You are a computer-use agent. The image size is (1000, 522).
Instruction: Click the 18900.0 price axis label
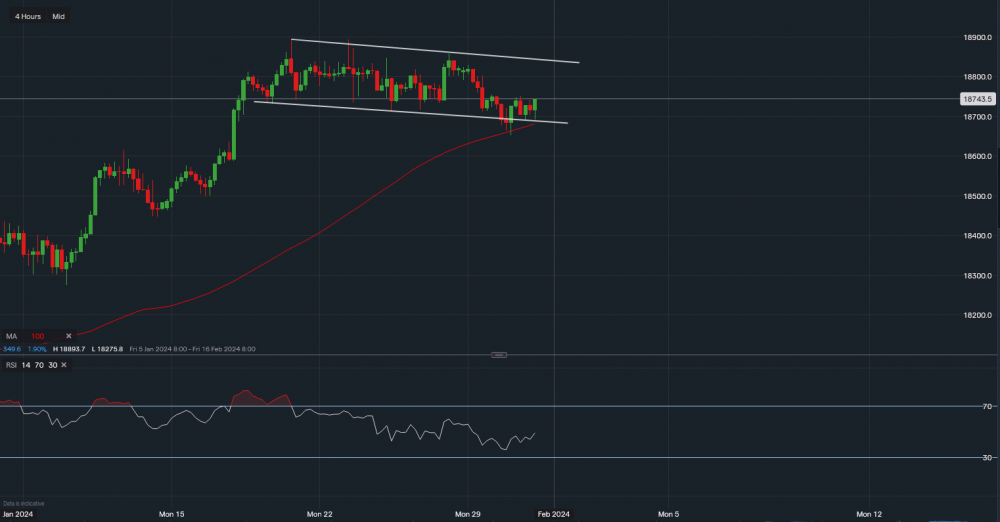(x=977, y=38)
